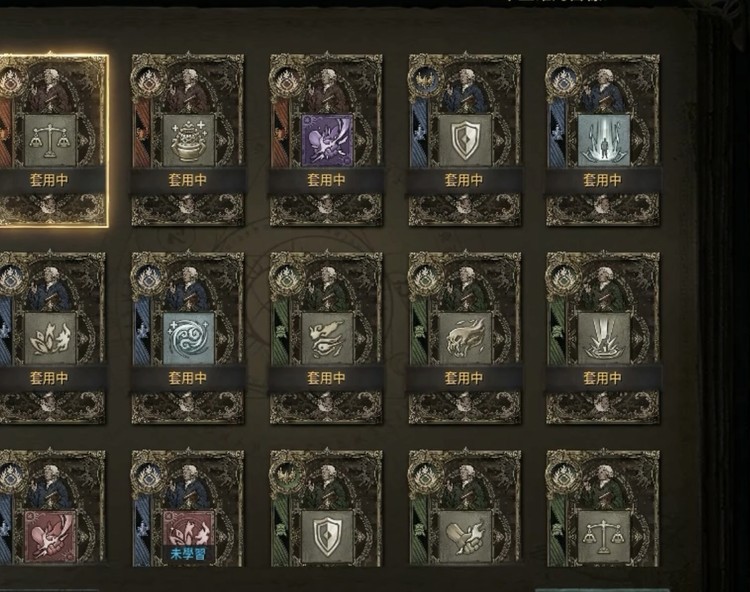Click 套用中 label under the flaming skull card
This screenshot has height=592, width=750.
464,378
